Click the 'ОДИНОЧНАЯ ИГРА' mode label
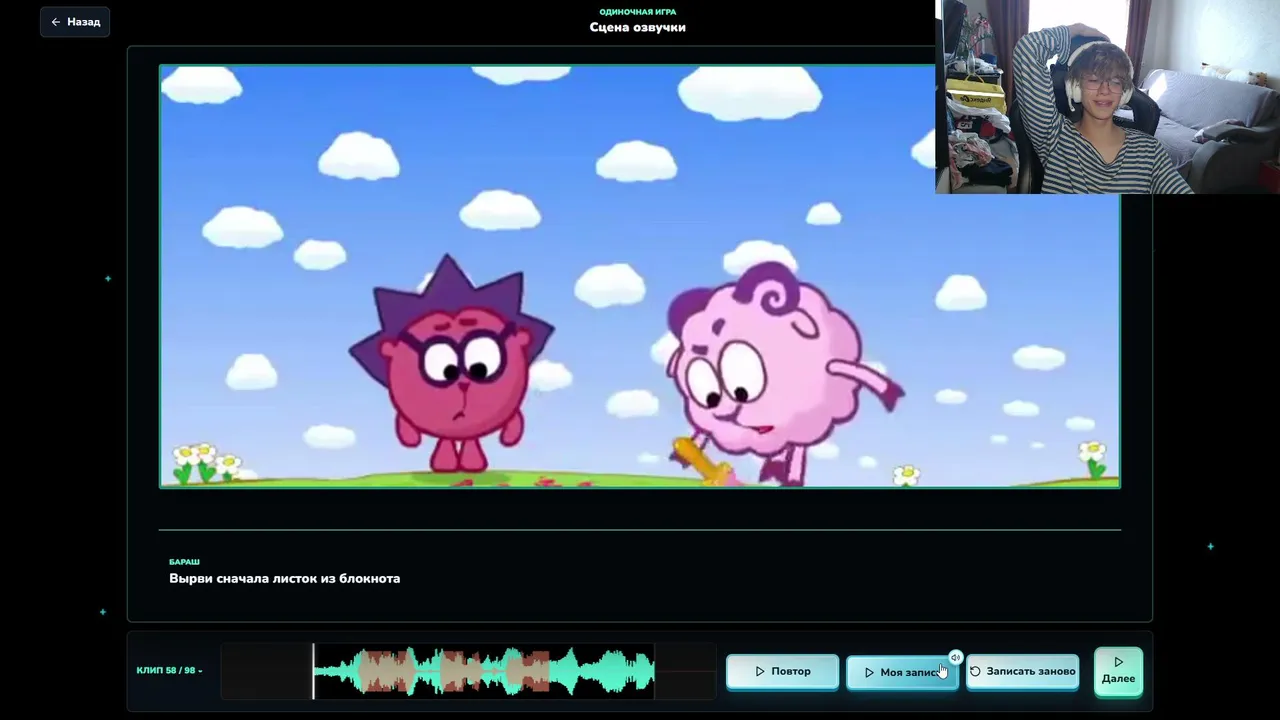This screenshot has width=1280, height=720. pyautogui.click(x=638, y=12)
